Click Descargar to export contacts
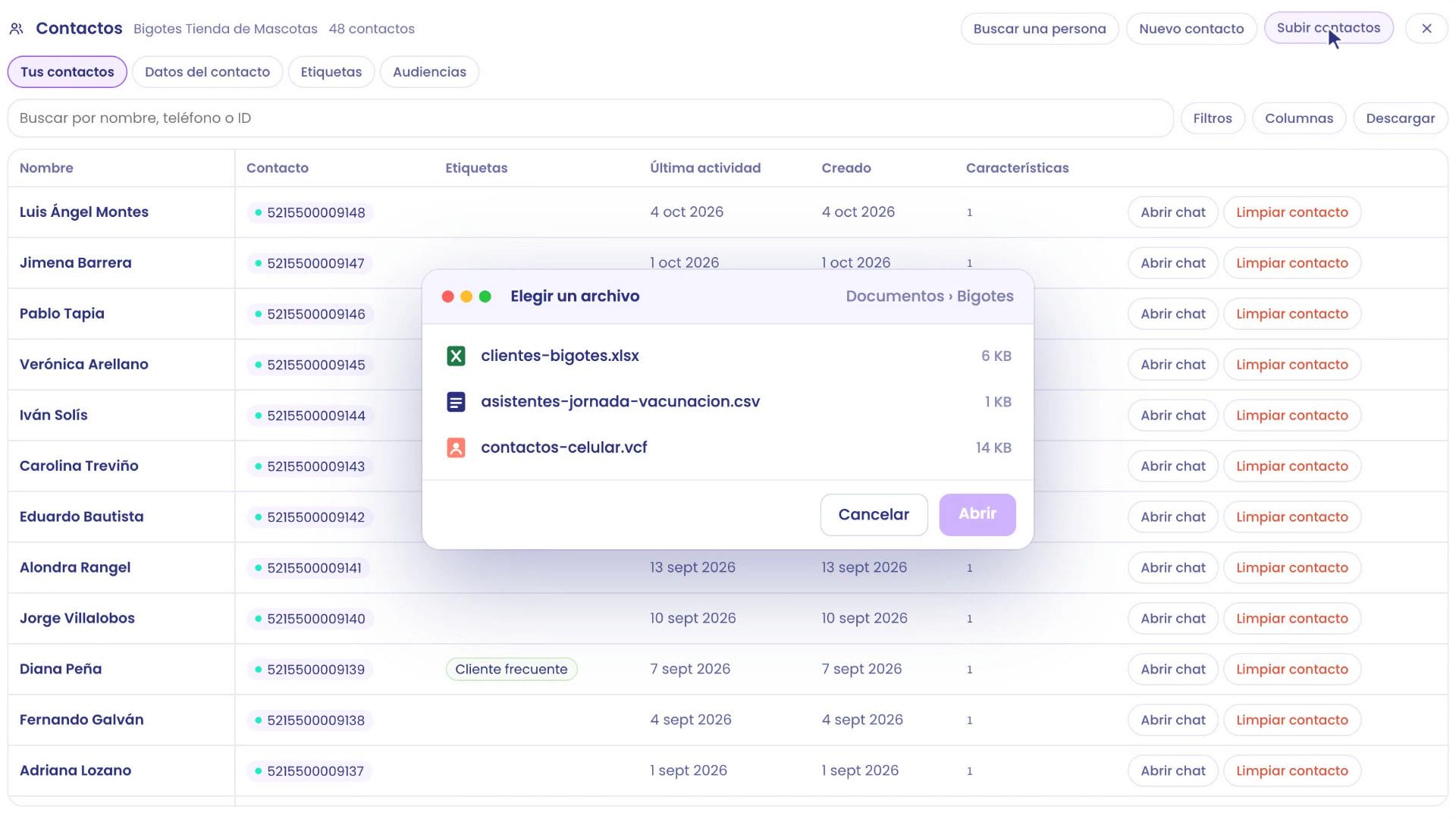The height and width of the screenshot is (819, 1456). point(1400,118)
